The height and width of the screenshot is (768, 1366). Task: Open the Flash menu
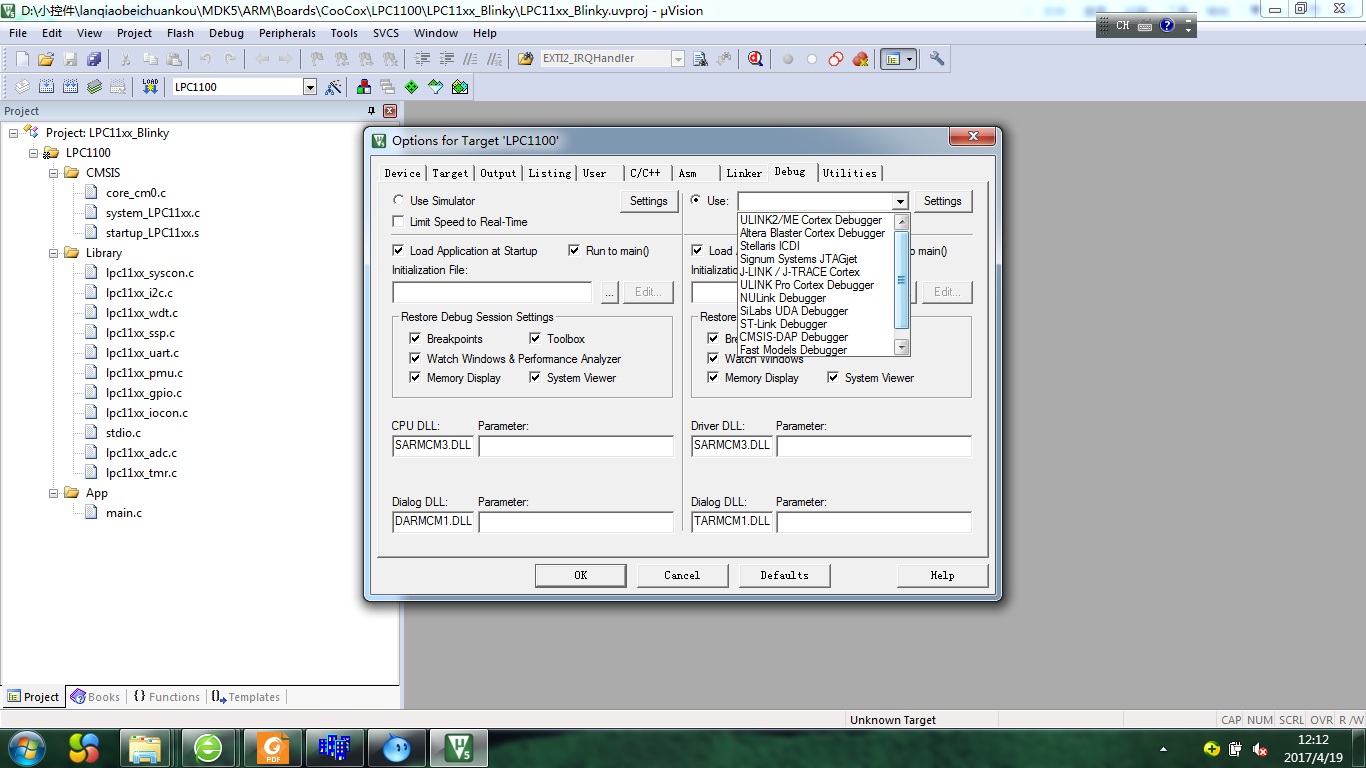tap(181, 33)
